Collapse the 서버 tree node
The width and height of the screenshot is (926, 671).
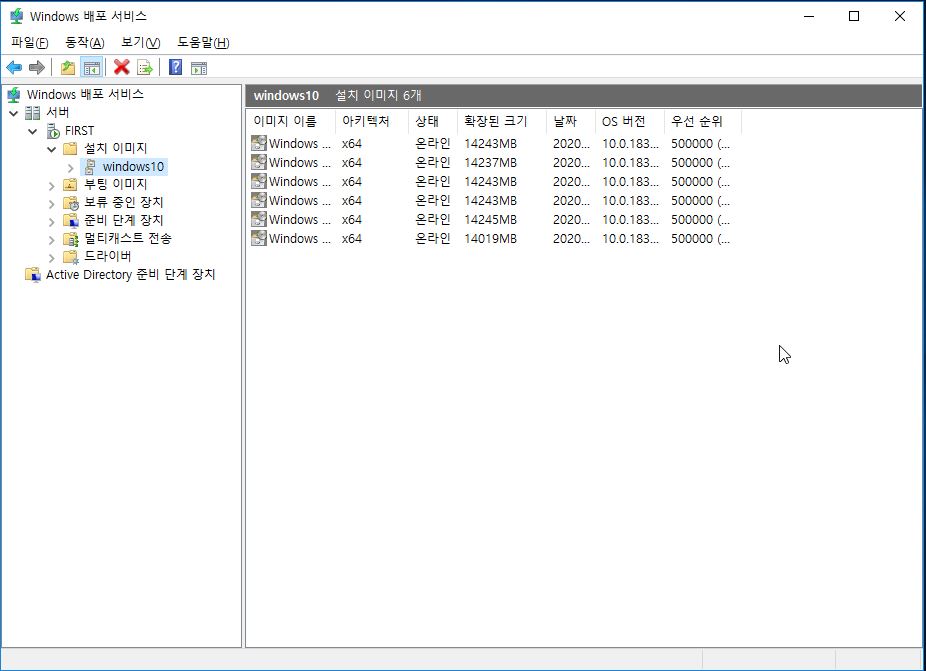[x=14, y=113]
